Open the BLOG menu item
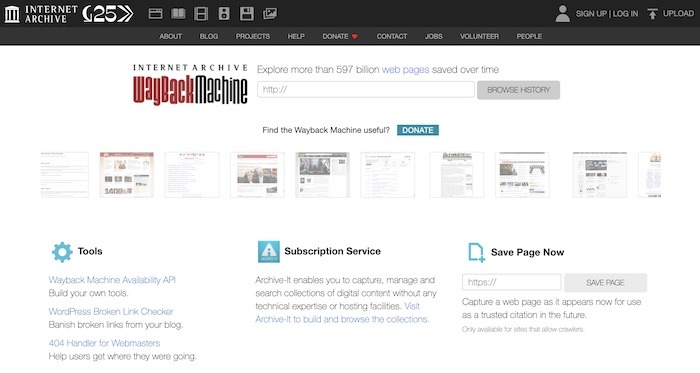The image size is (700, 373). [209, 37]
